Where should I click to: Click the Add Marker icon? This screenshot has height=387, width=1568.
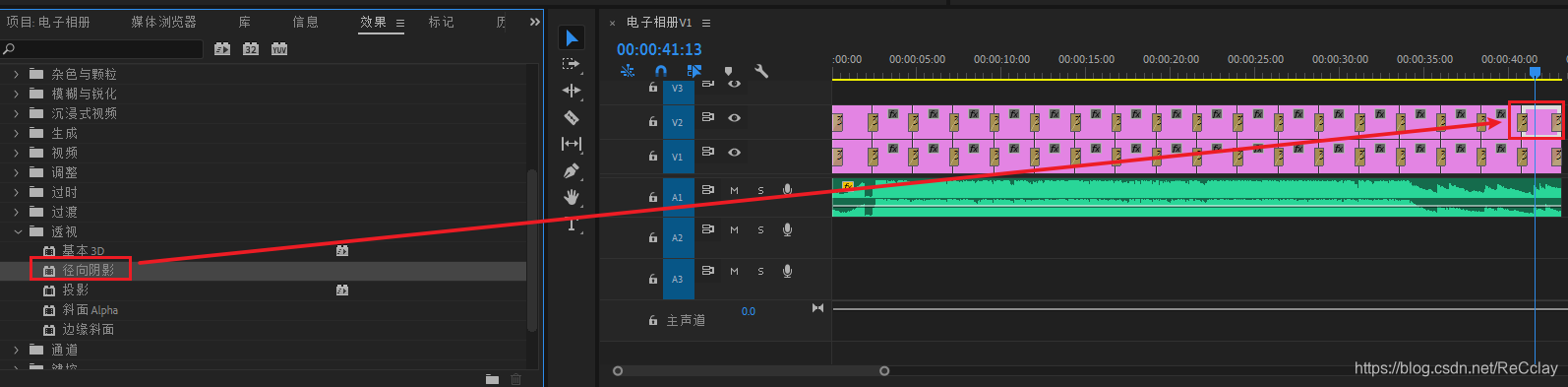tap(728, 71)
